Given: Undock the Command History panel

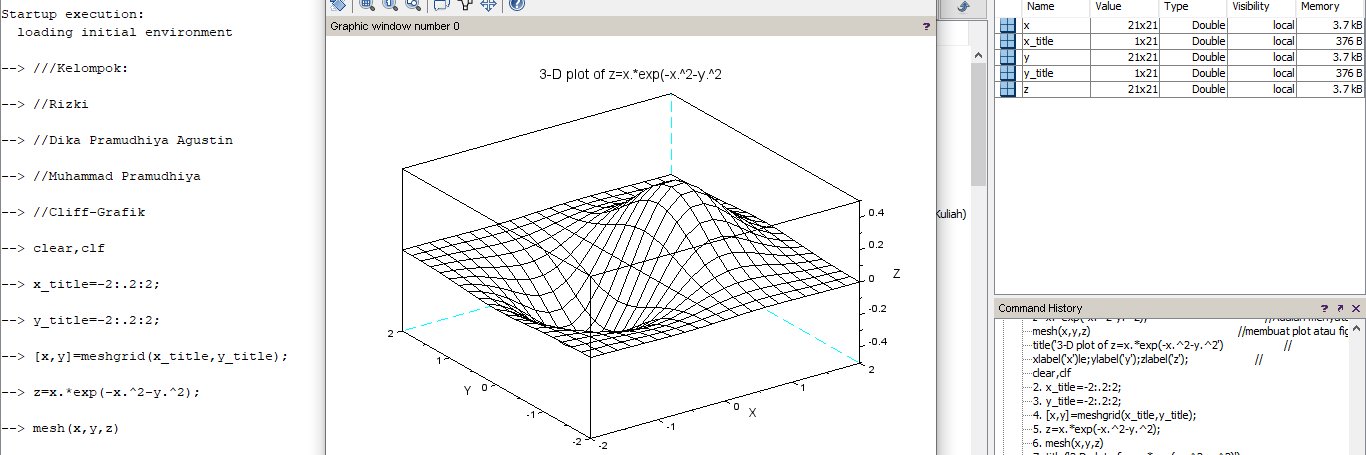Looking at the screenshot, I should [1340, 309].
